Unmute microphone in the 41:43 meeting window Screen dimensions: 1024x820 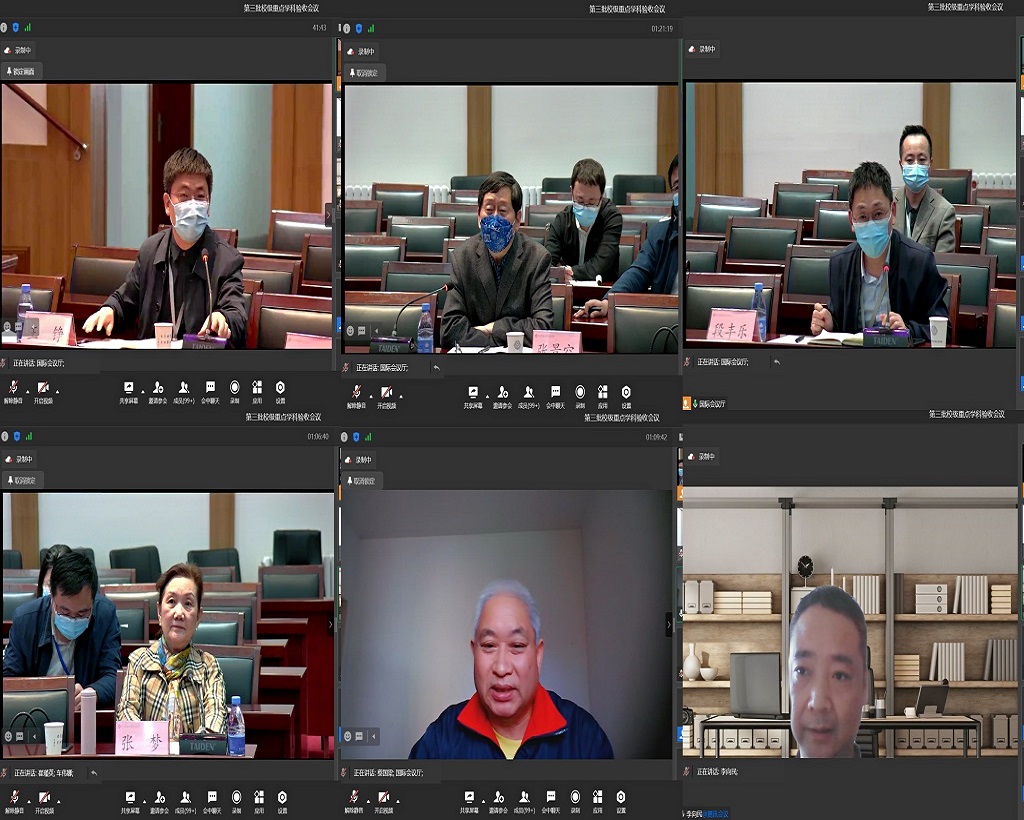[x=15, y=388]
